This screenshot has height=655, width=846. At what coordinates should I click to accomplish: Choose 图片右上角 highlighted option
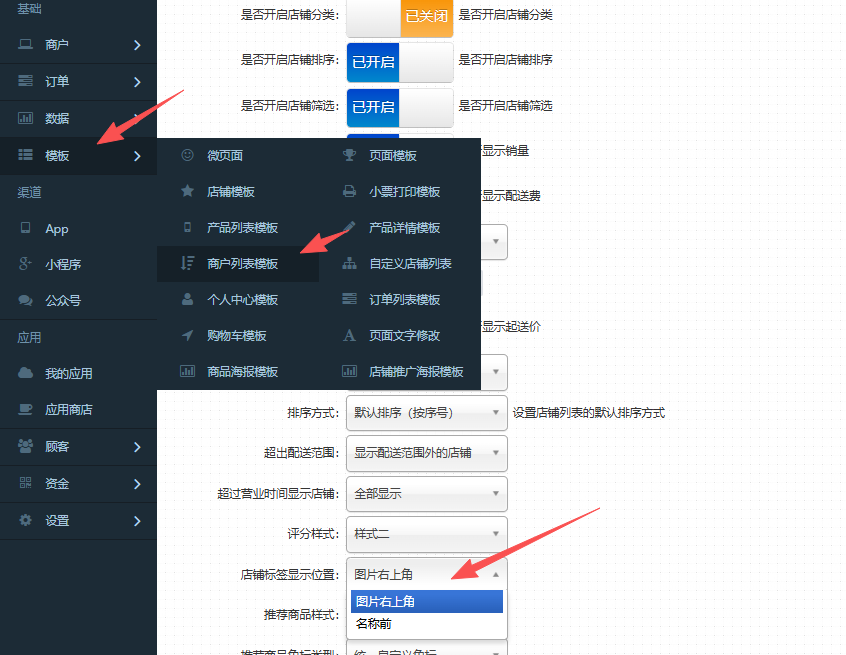pos(426,601)
